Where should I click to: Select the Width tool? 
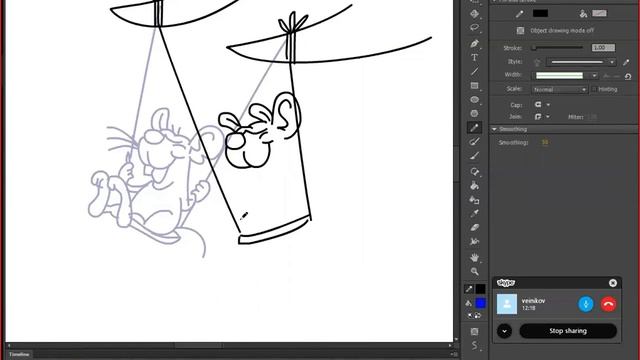pyautogui.click(x=474, y=242)
